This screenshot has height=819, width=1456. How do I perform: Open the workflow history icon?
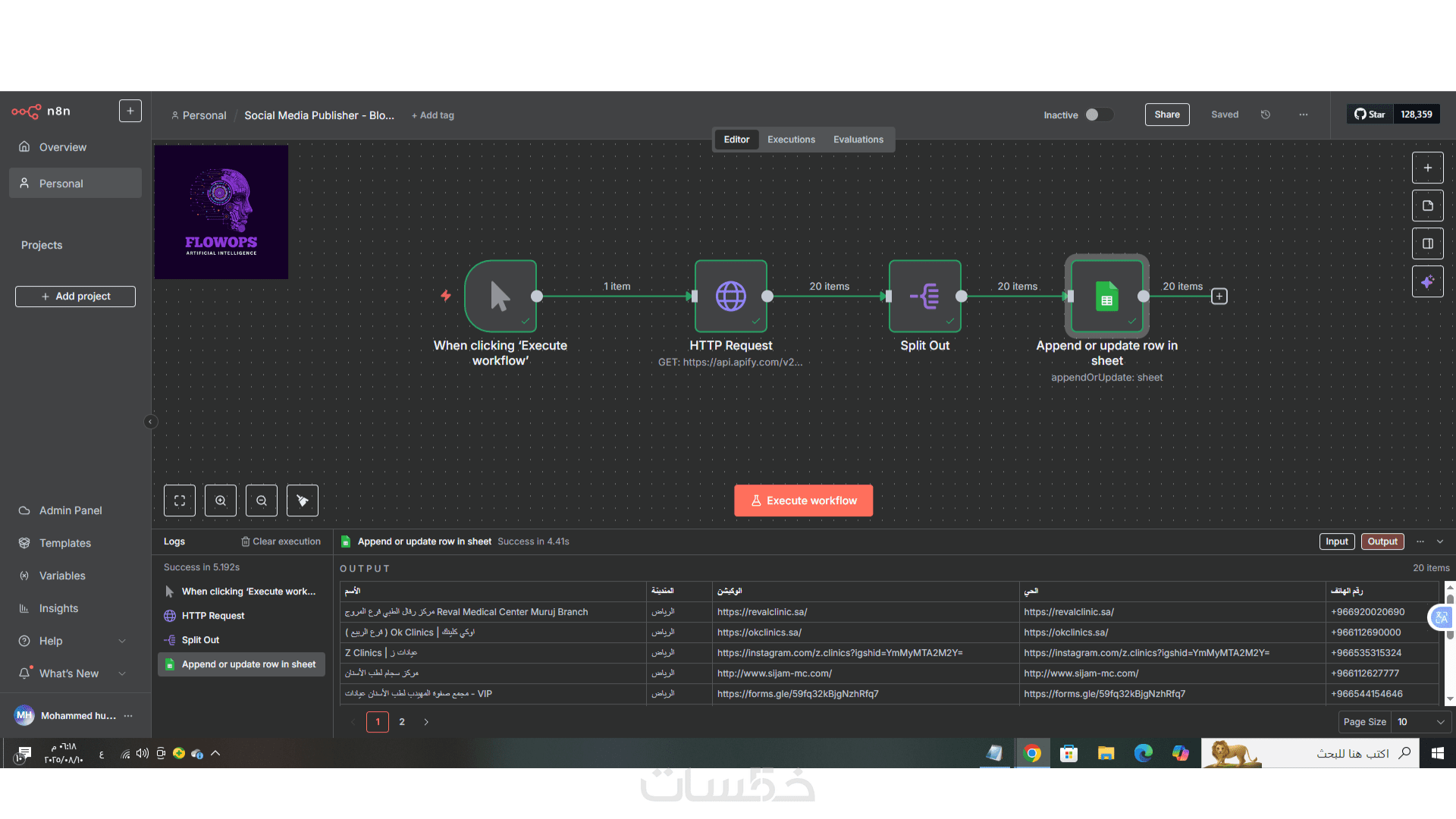[x=1266, y=115]
